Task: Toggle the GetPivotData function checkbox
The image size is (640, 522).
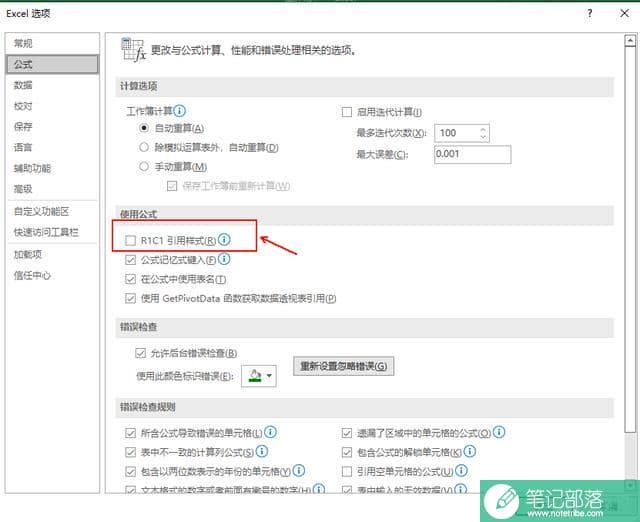Action: [130, 298]
